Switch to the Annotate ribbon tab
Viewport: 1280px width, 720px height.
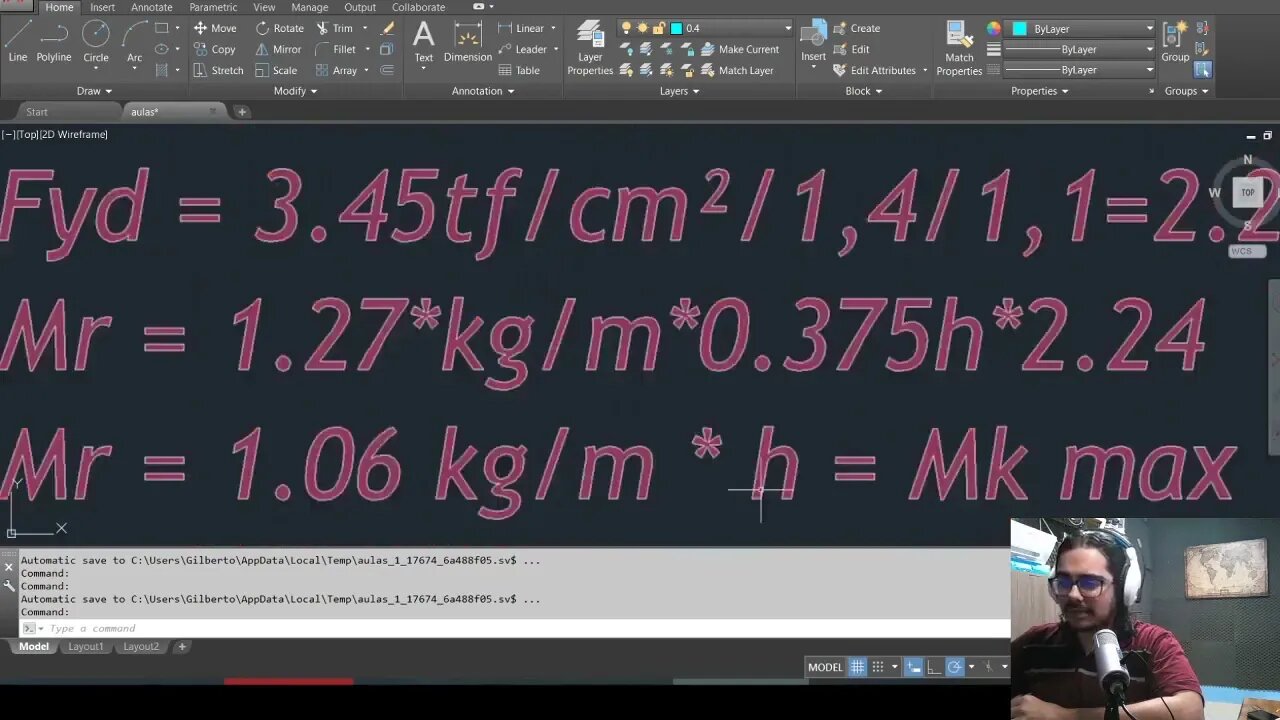coord(152,7)
